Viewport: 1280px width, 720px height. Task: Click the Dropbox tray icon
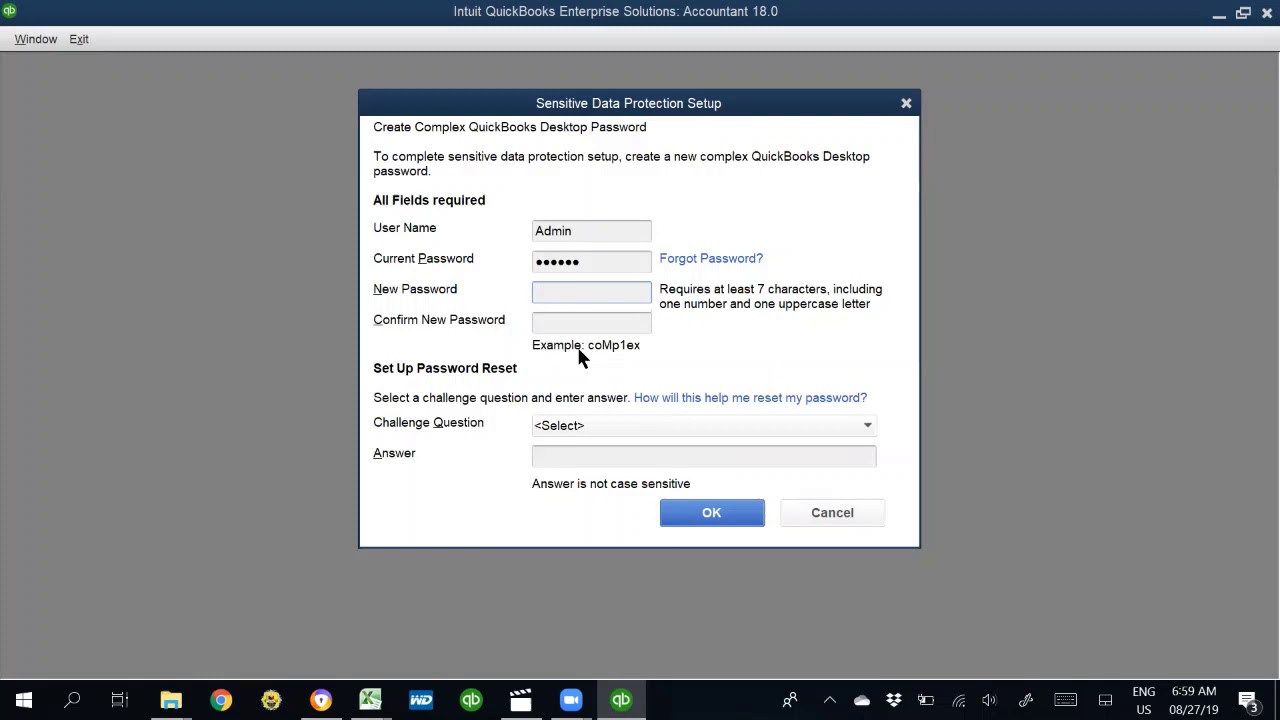point(894,700)
